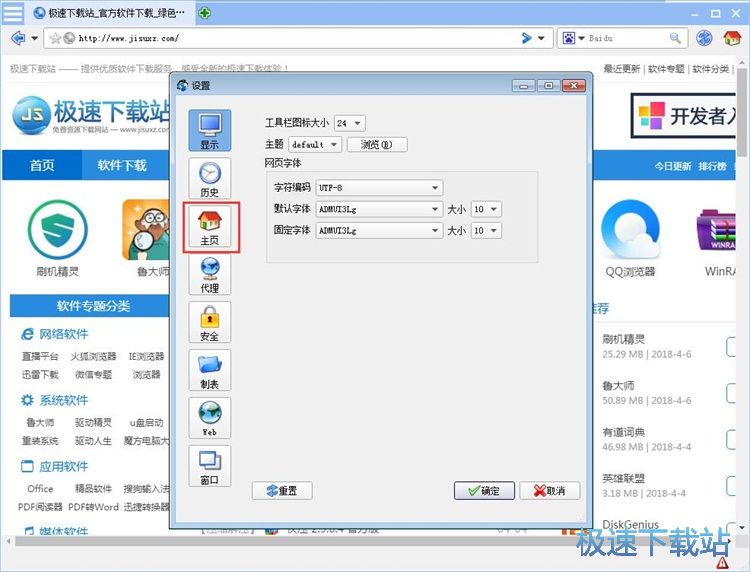
Task: Open the hamburger menu at top left
Action: (13, 13)
